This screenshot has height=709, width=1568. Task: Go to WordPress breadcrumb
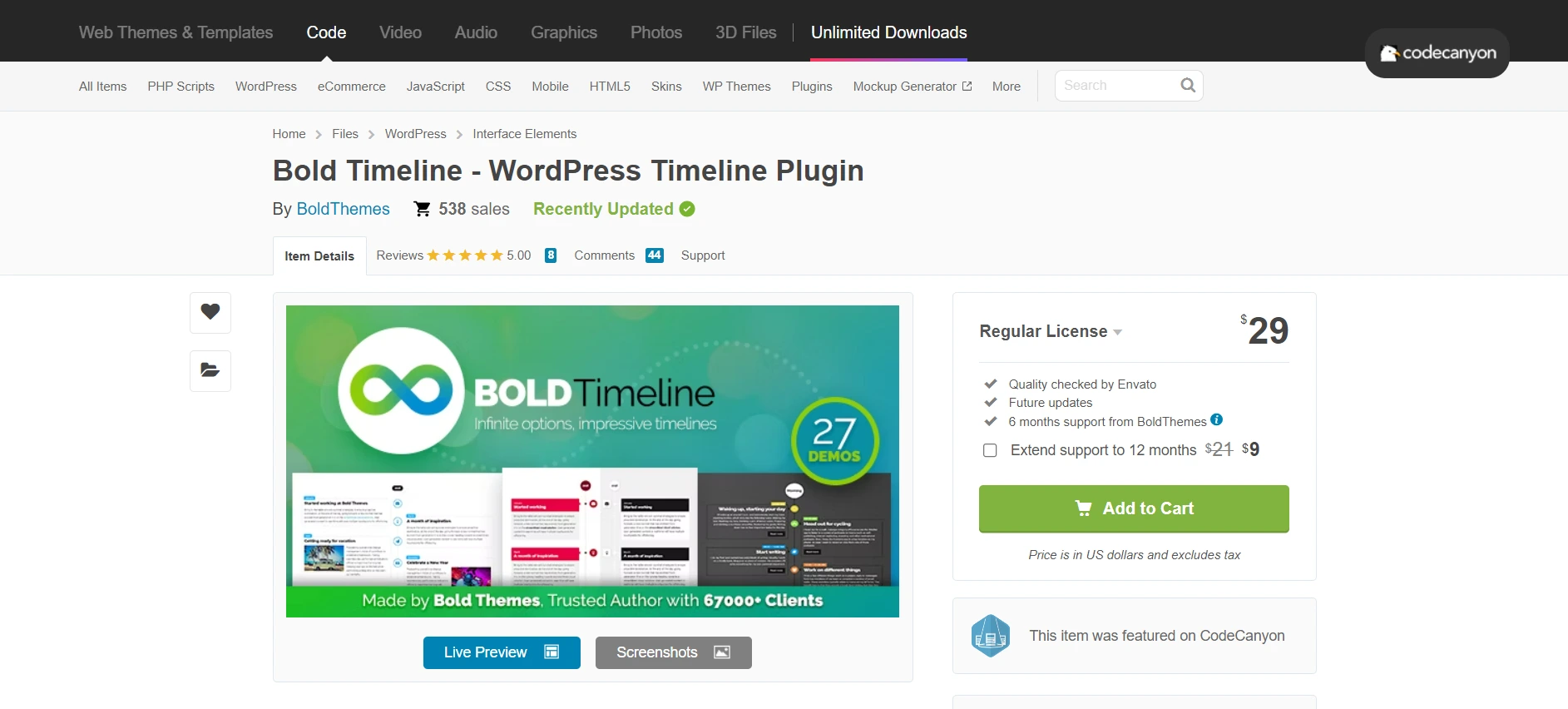click(x=416, y=134)
